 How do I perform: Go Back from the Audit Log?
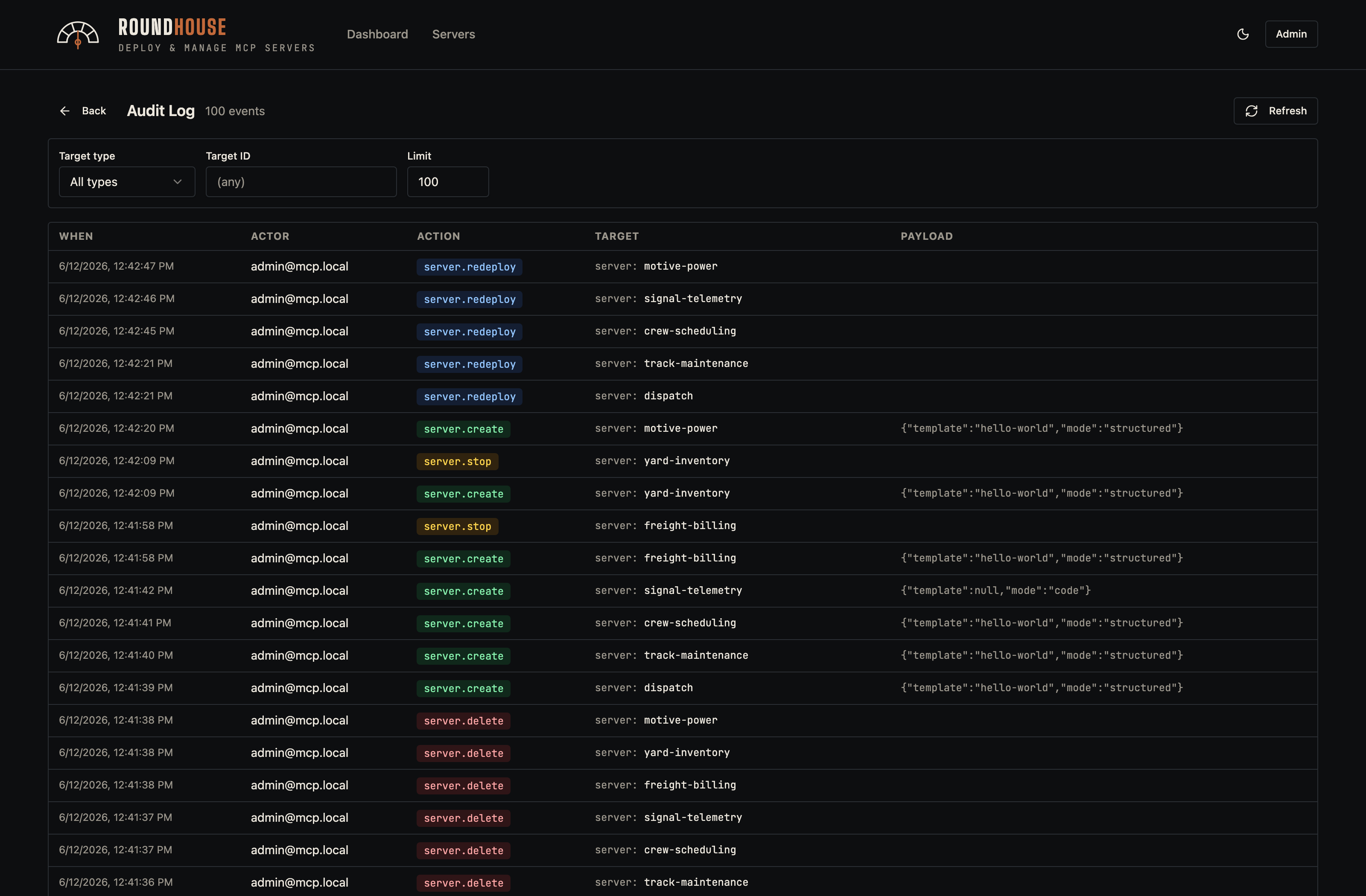tap(83, 111)
